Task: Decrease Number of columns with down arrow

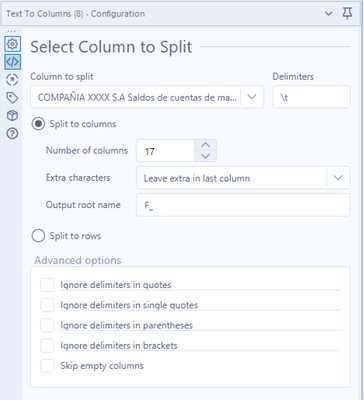Action: coord(206,156)
